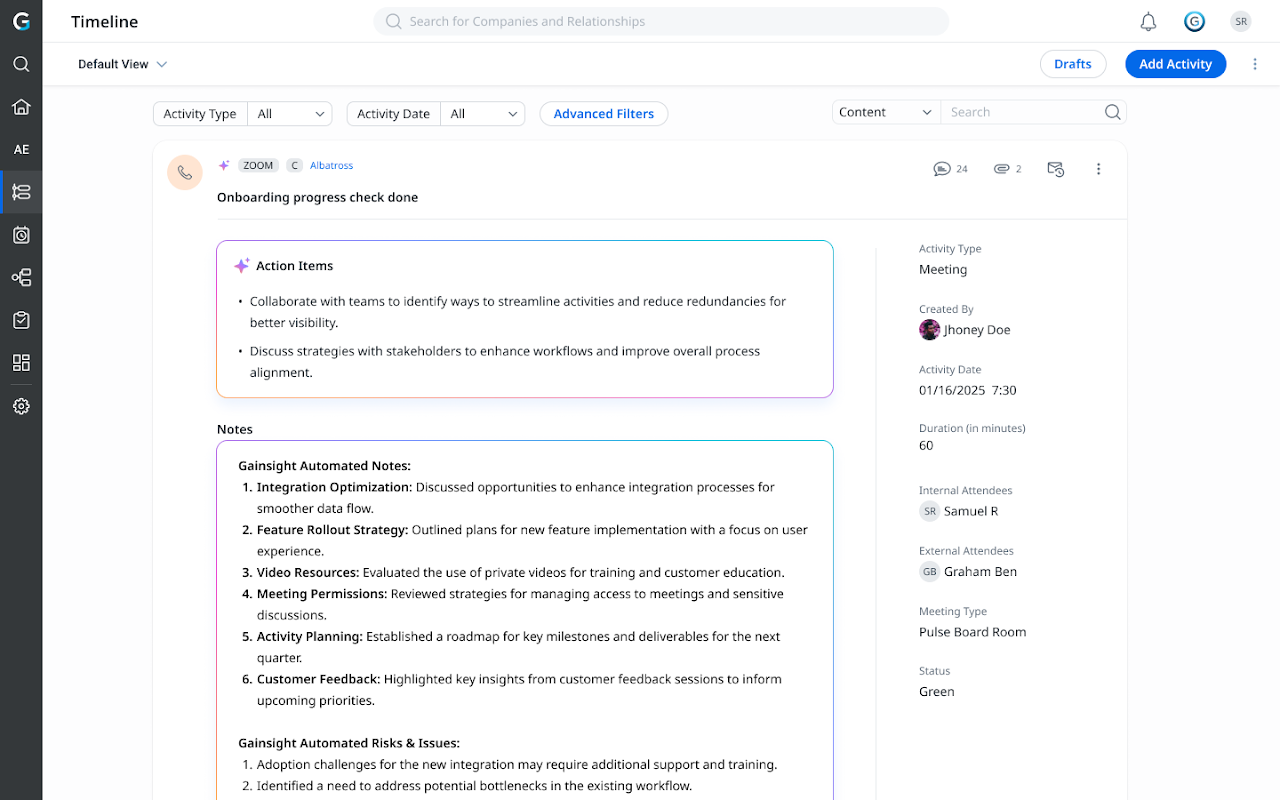The height and width of the screenshot is (800, 1280).
Task: Click the Action Items heading
Action: [x=294, y=266]
